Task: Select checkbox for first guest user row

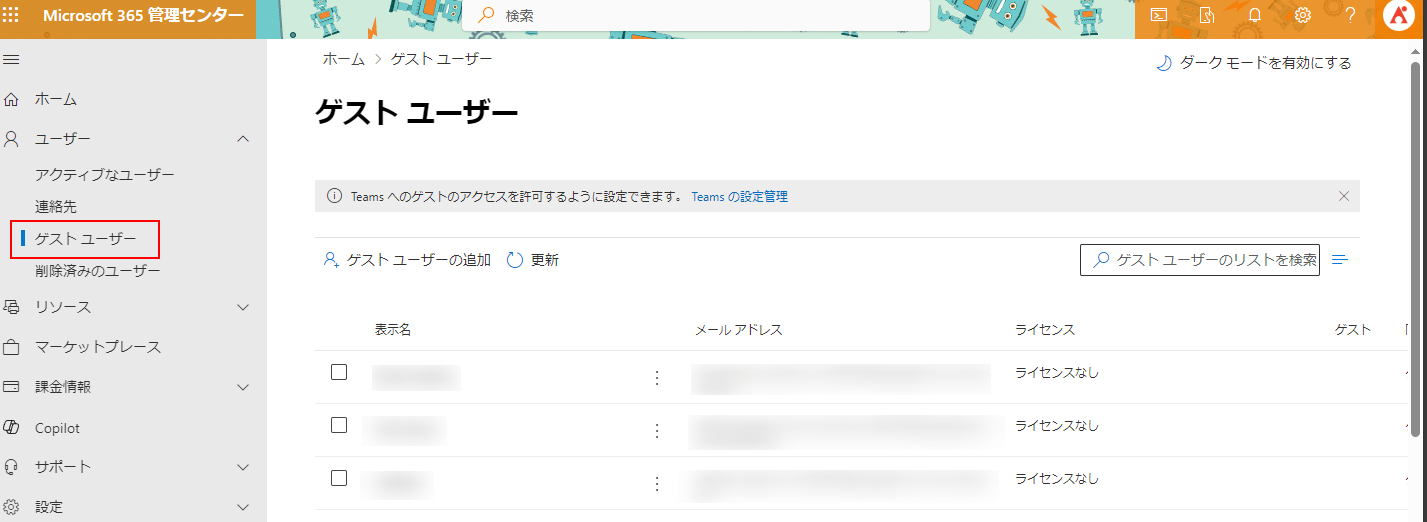Action: click(x=339, y=372)
